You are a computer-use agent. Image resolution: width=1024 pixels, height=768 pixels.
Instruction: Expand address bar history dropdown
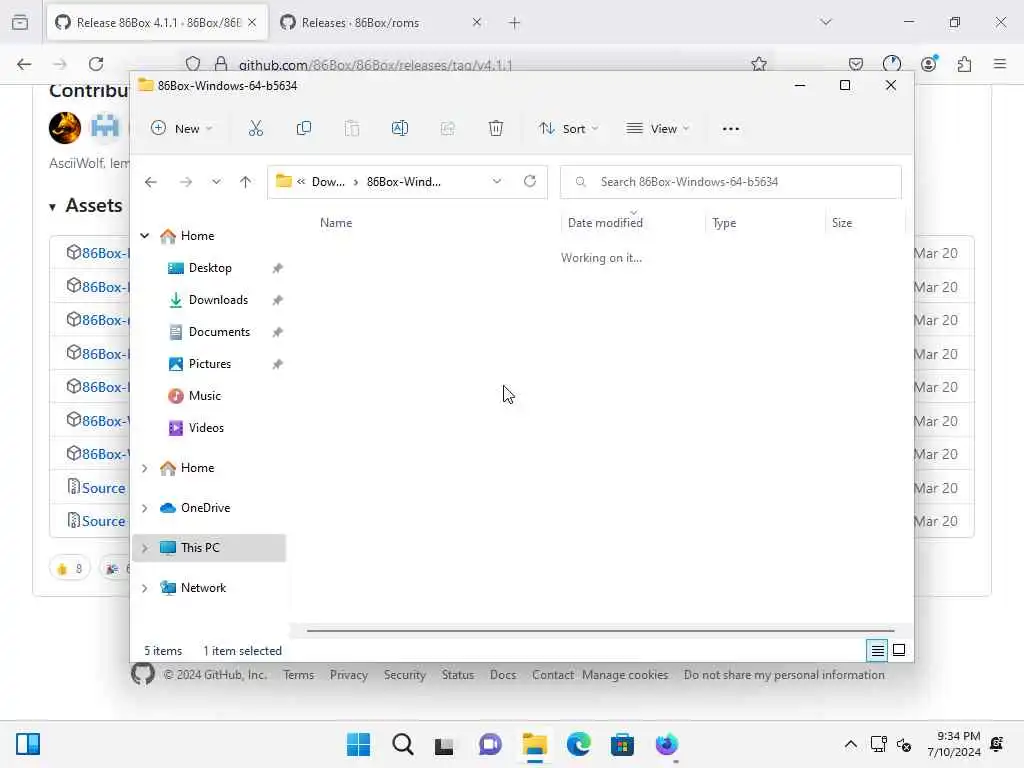click(x=497, y=181)
